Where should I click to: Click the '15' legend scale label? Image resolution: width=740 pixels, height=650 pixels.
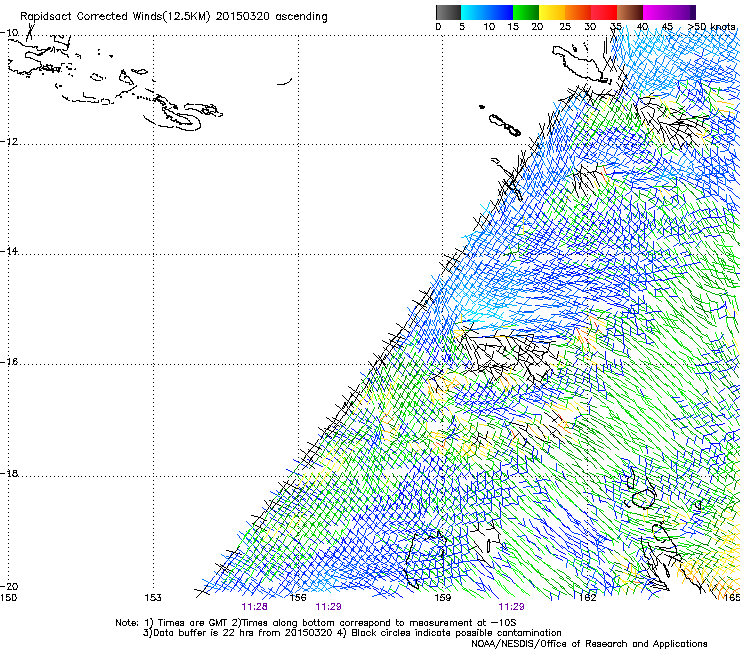tap(513, 27)
